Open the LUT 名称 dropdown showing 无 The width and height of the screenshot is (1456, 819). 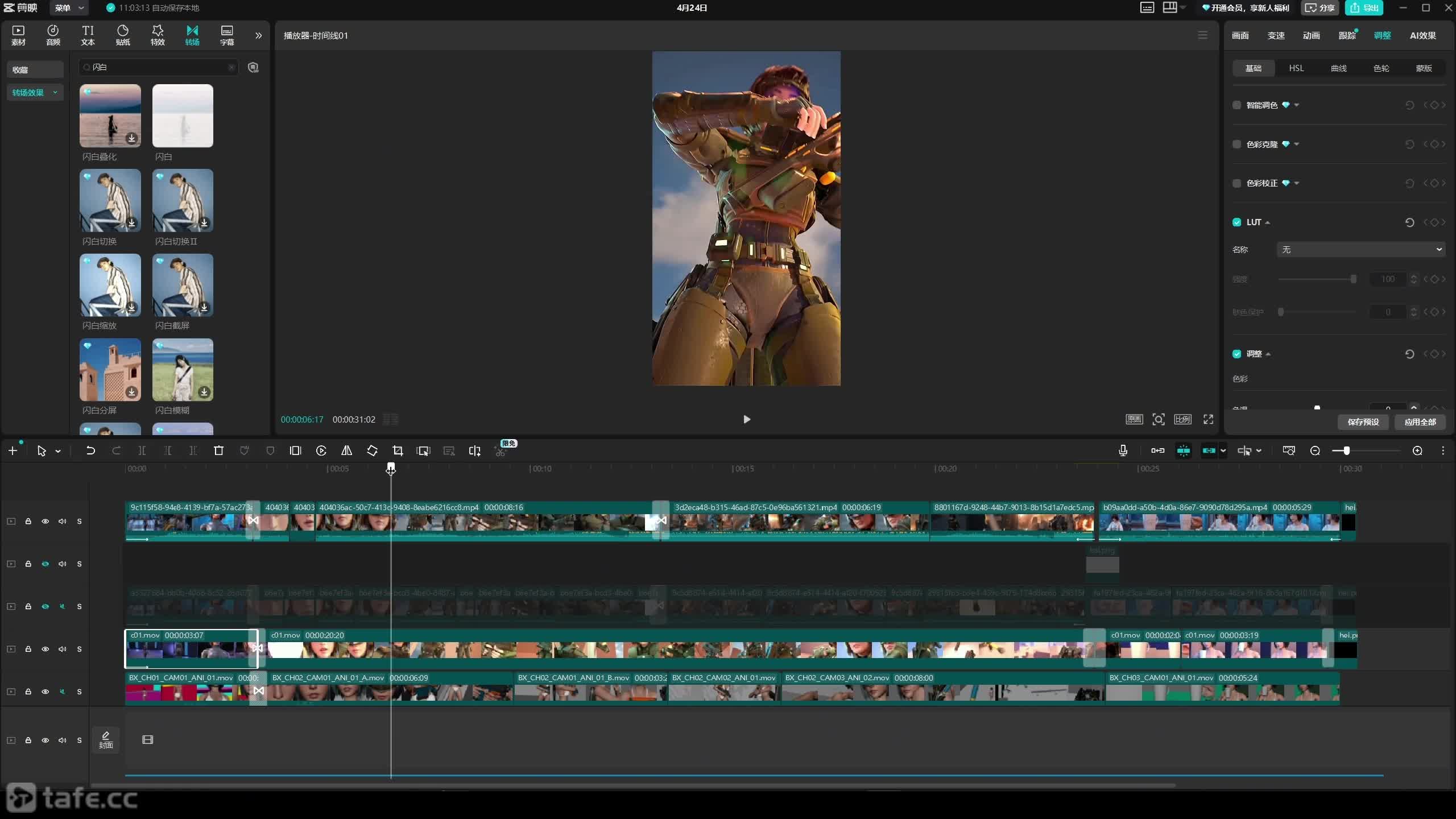[1360, 250]
